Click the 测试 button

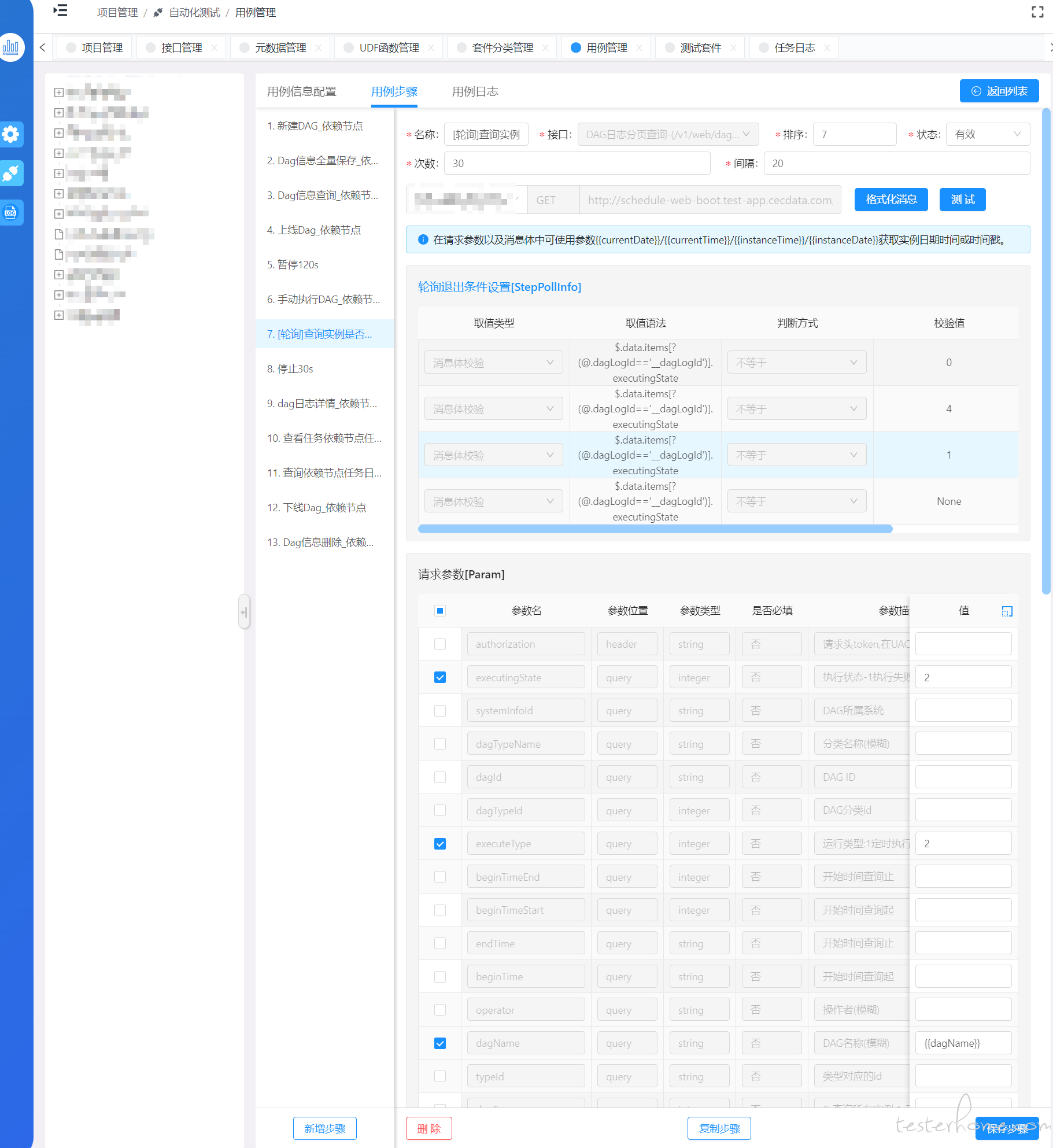(x=963, y=200)
